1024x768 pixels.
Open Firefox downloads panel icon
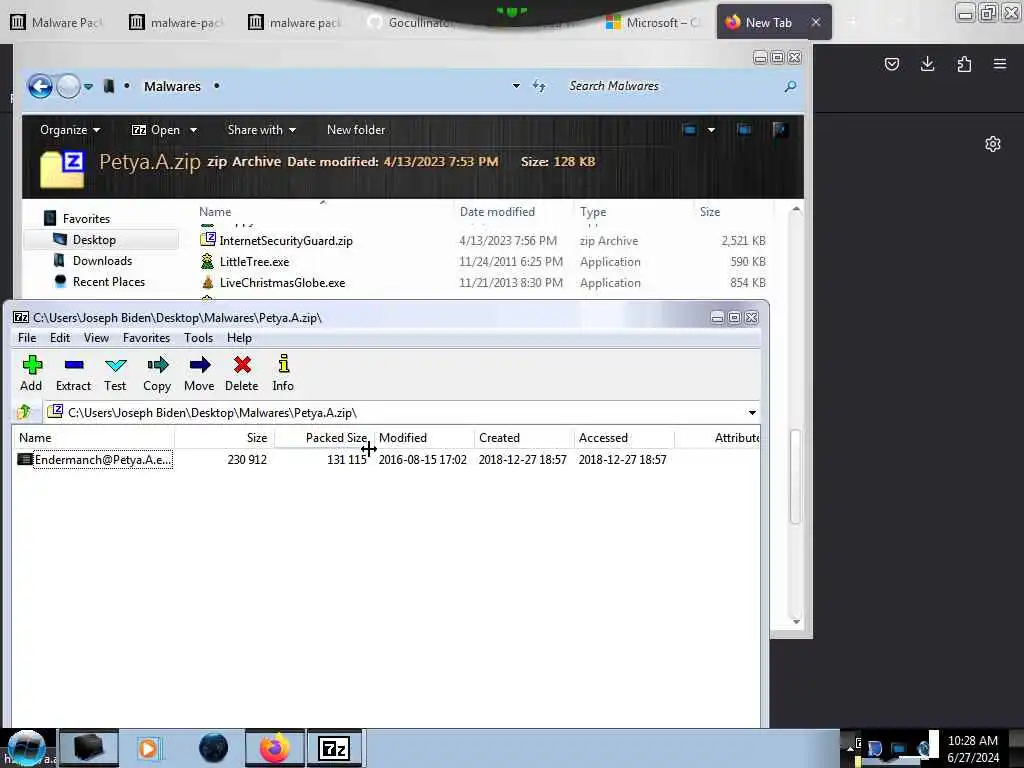(927, 63)
